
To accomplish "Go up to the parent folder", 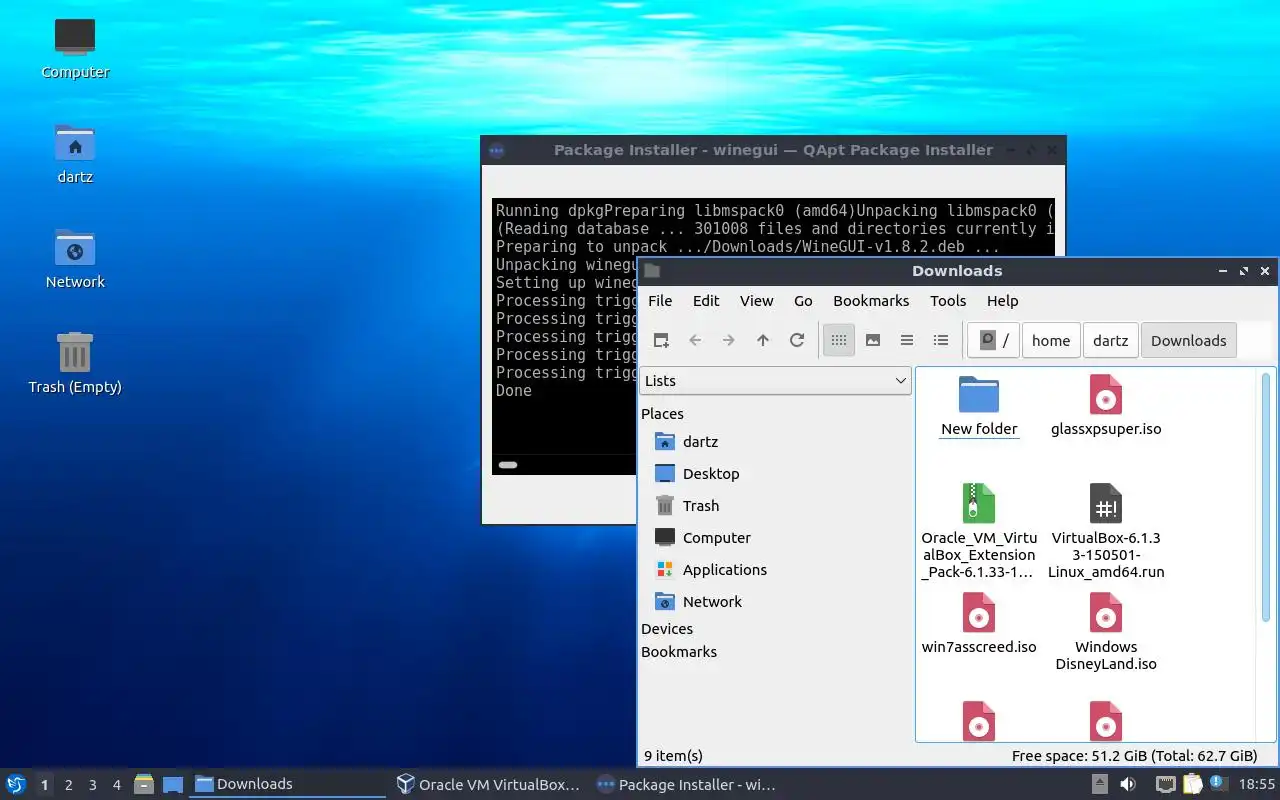I will point(763,340).
